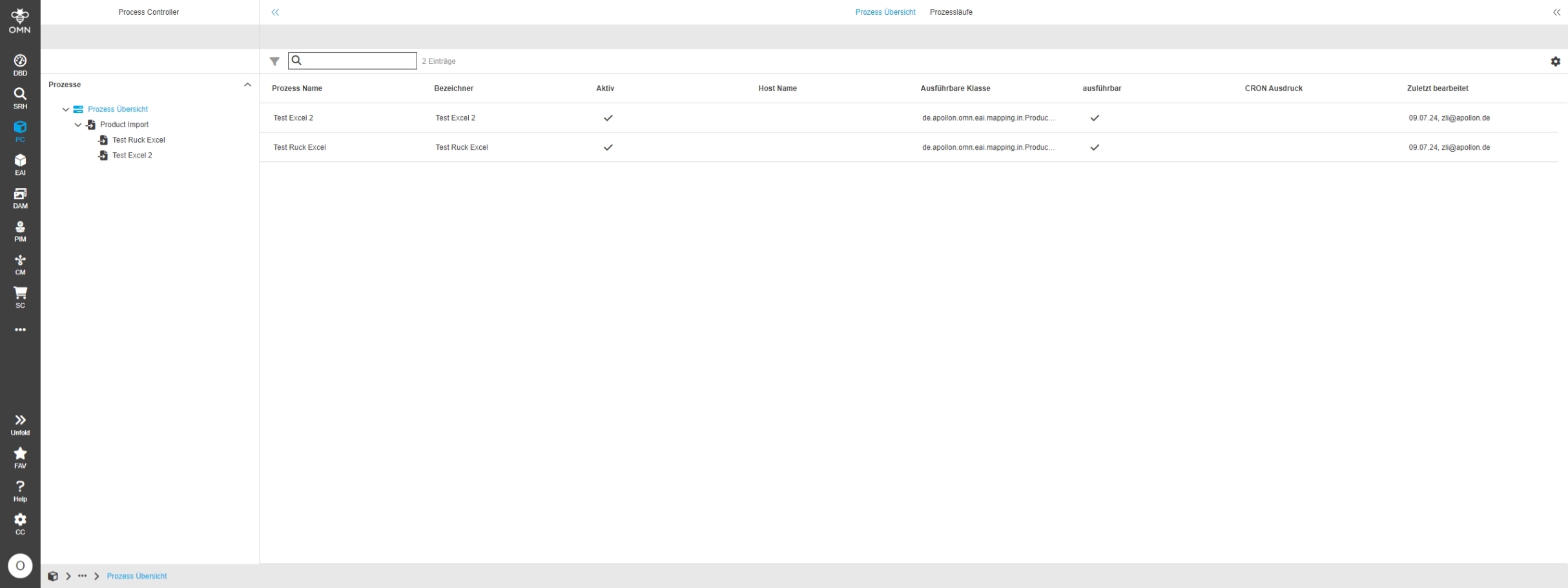Toggle Aktiv checkmark for Test Excel 2
The width and height of the screenshot is (1568, 588).
pyautogui.click(x=608, y=118)
